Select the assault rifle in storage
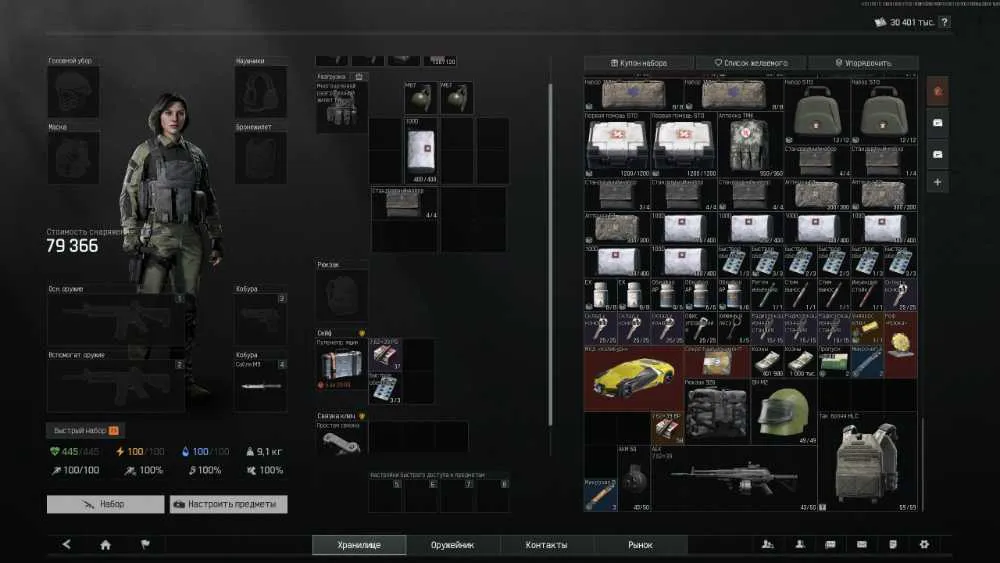The width and height of the screenshot is (1000, 563). tap(734, 478)
